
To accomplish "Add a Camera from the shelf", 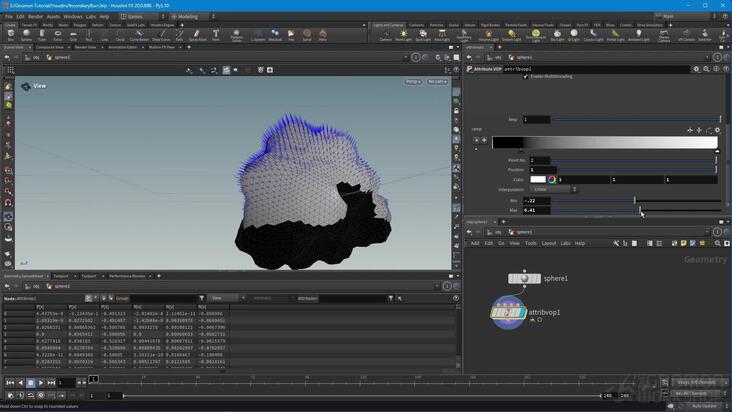I will [386, 35].
